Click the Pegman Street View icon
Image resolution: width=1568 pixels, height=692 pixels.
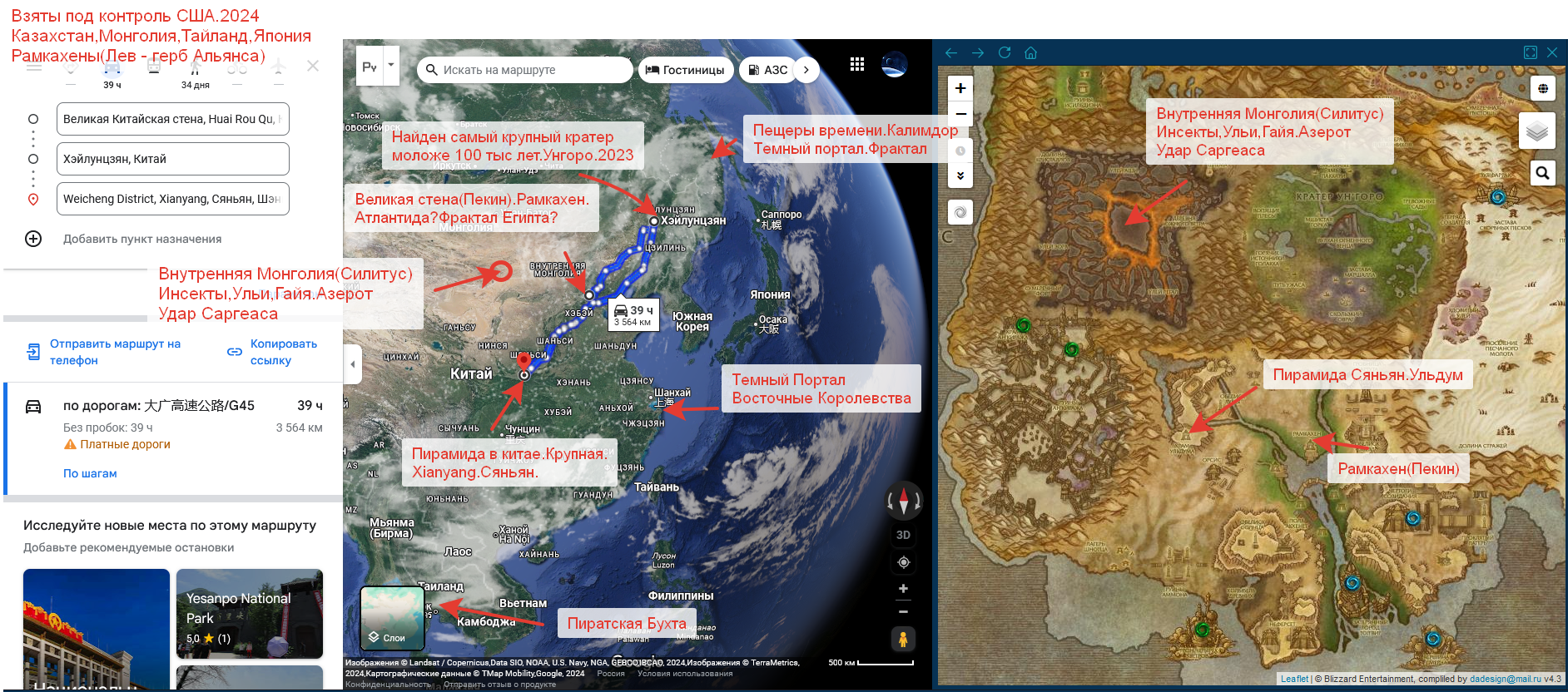click(x=903, y=639)
